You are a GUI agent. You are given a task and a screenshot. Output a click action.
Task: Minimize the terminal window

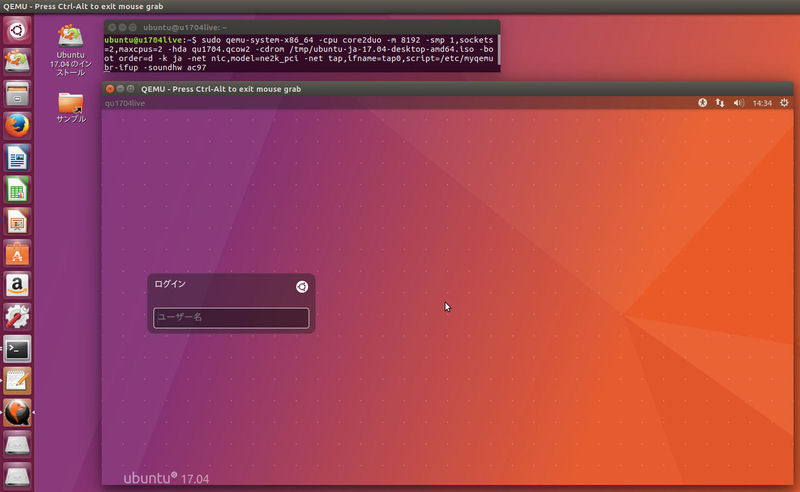[x=122, y=27]
